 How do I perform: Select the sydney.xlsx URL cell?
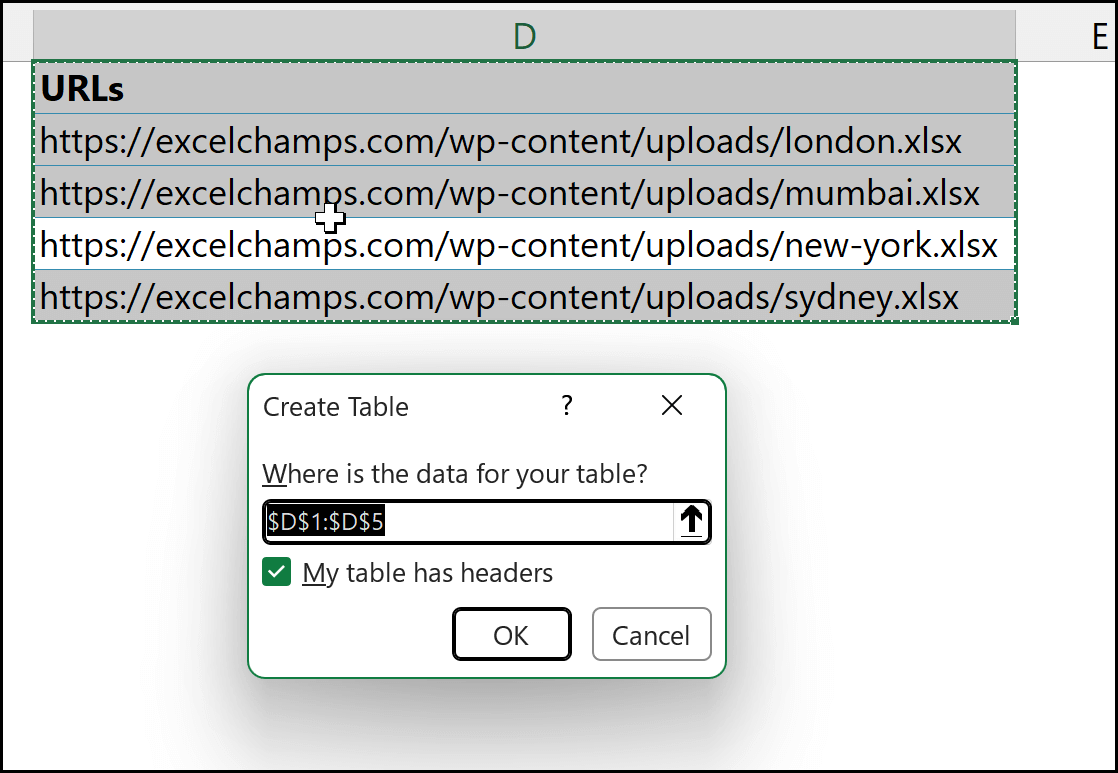pyautogui.click(x=524, y=297)
